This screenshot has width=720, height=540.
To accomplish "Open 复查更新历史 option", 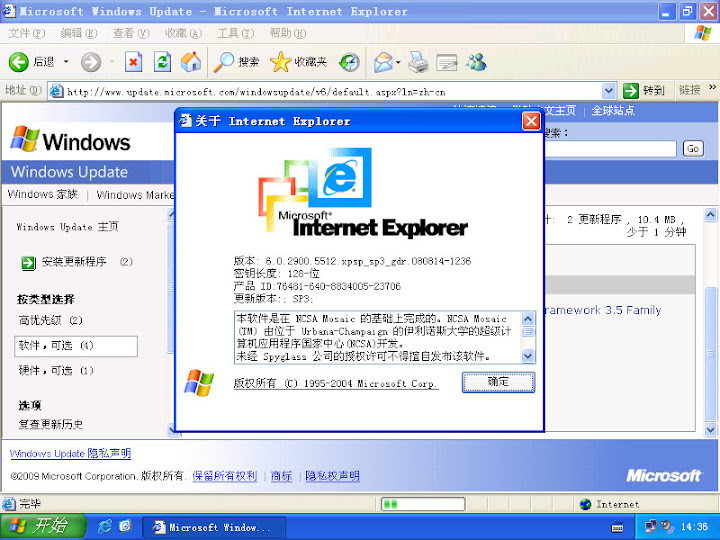I will tap(51, 424).
